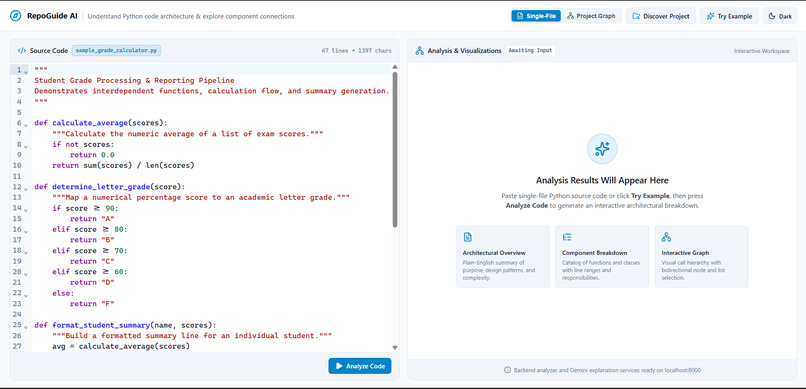The height and width of the screenshot is (389, 806).
Task: Place cursor on 'def calculate_average(scores):' line
Action: pos(101,123)
